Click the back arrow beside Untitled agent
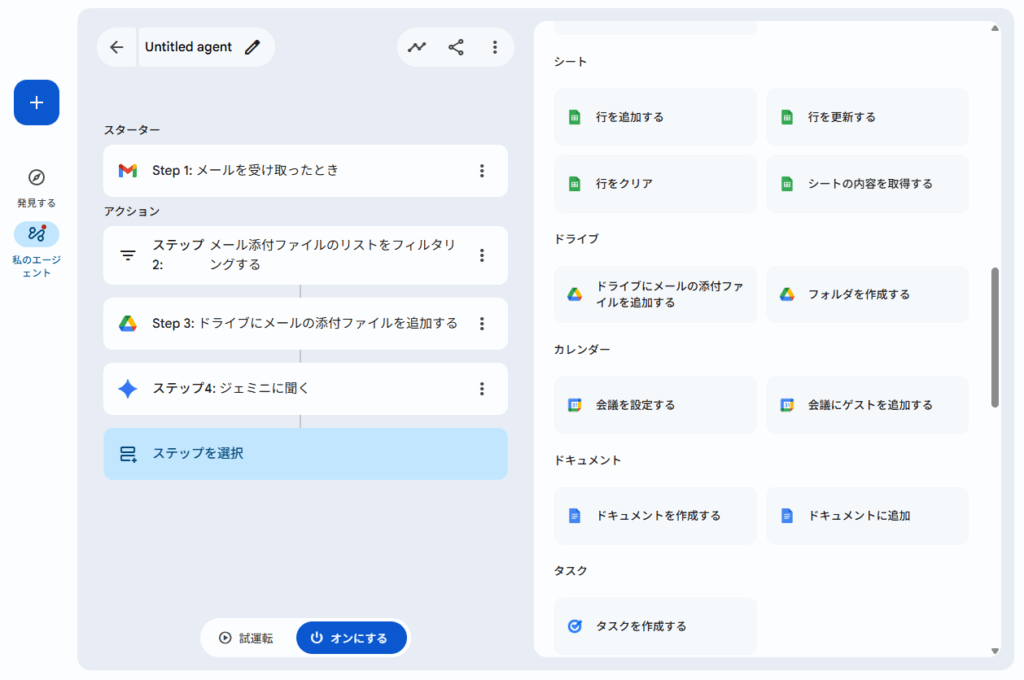The image size is (1024, 680). [117, 47]
